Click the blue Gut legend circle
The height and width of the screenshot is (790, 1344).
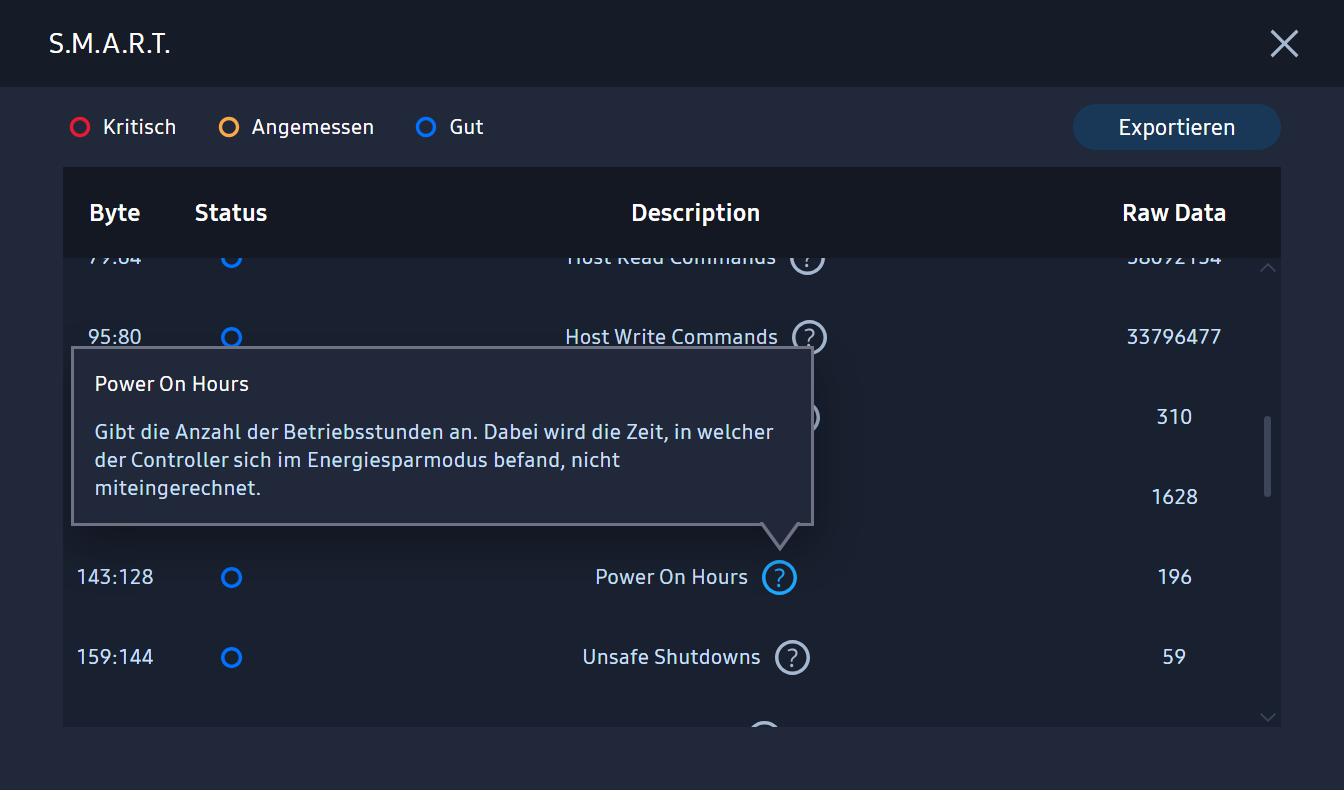coord(426,127)
